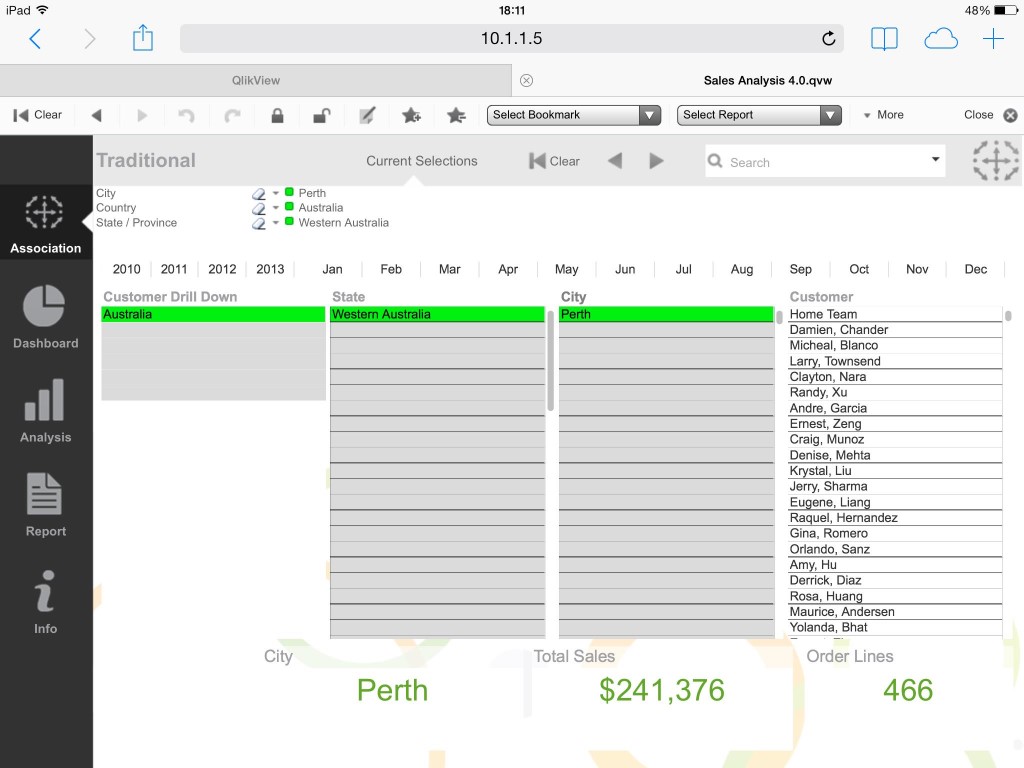The width and height of the screenshot is (1024, 768).
Task: Close the QlikView browser tab
Action: tap(526, 80)
